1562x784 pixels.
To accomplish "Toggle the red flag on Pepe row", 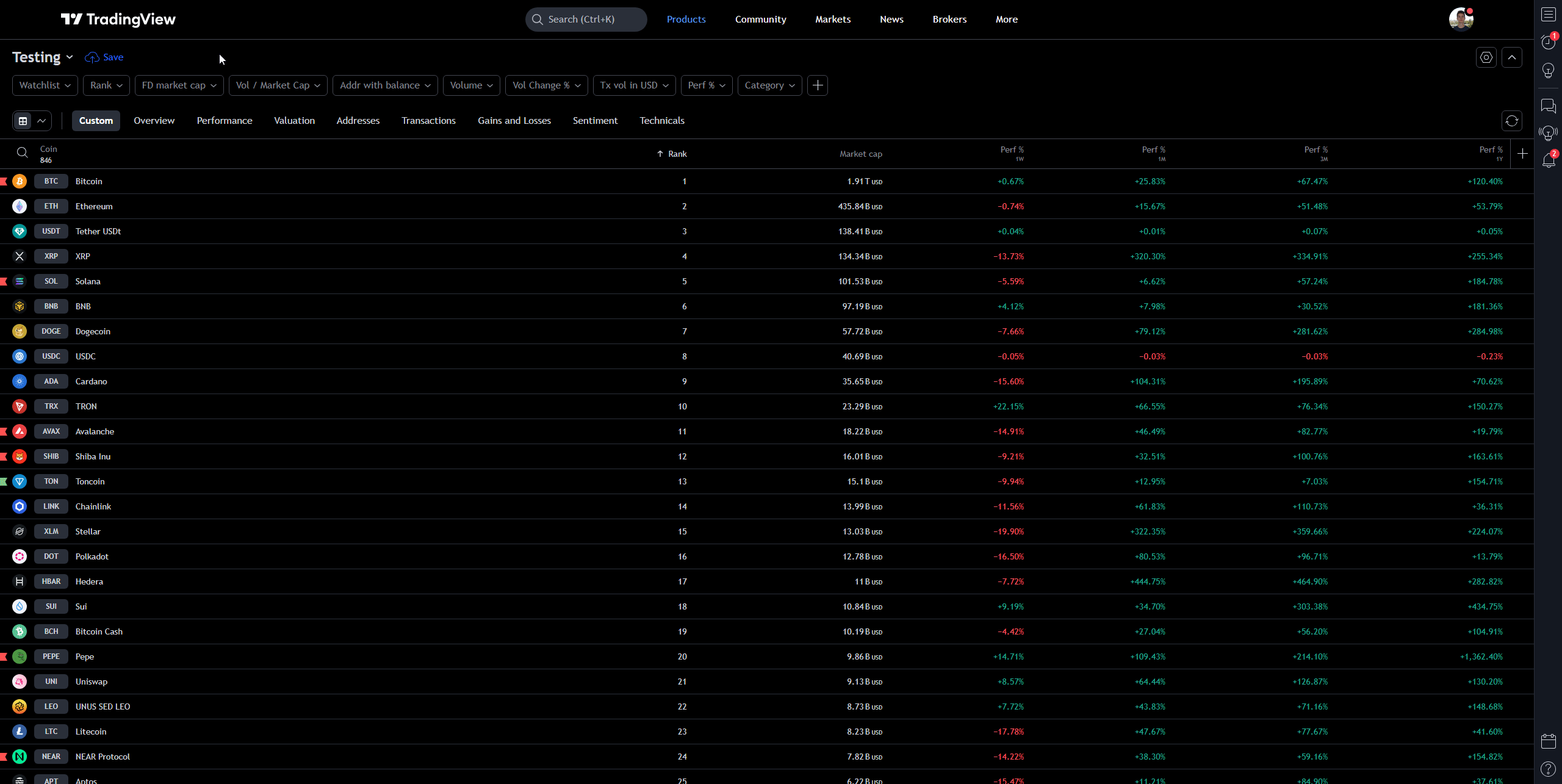I will pos(4,656).
